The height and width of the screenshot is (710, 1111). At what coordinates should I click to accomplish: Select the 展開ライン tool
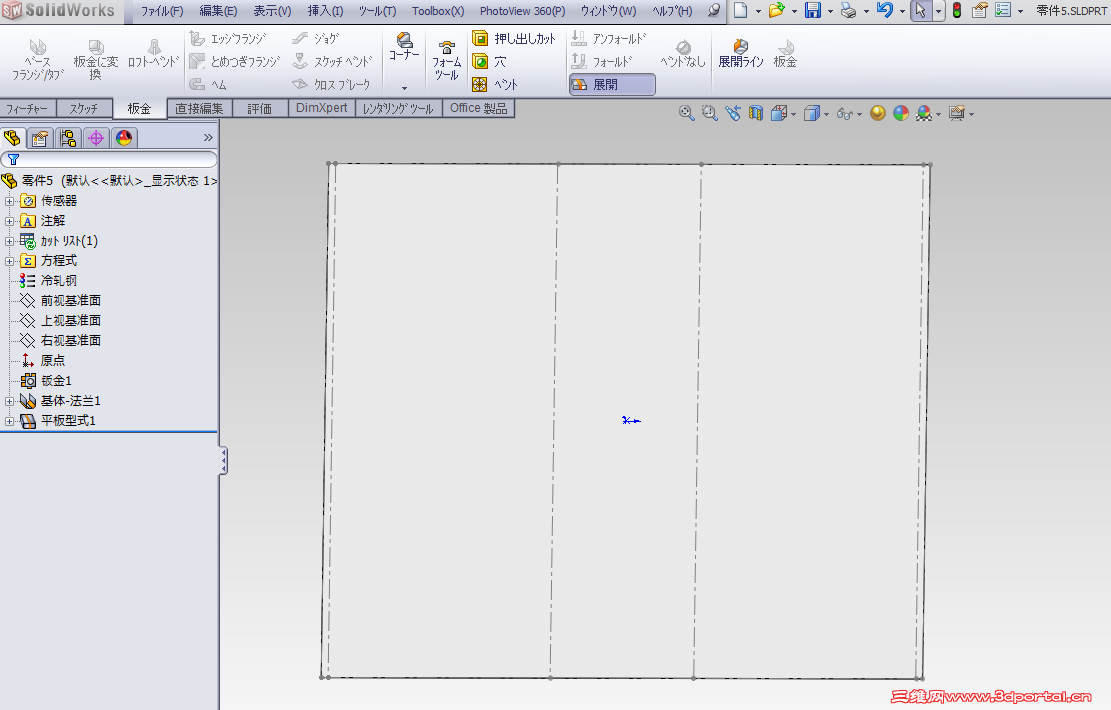click(740, 53)
